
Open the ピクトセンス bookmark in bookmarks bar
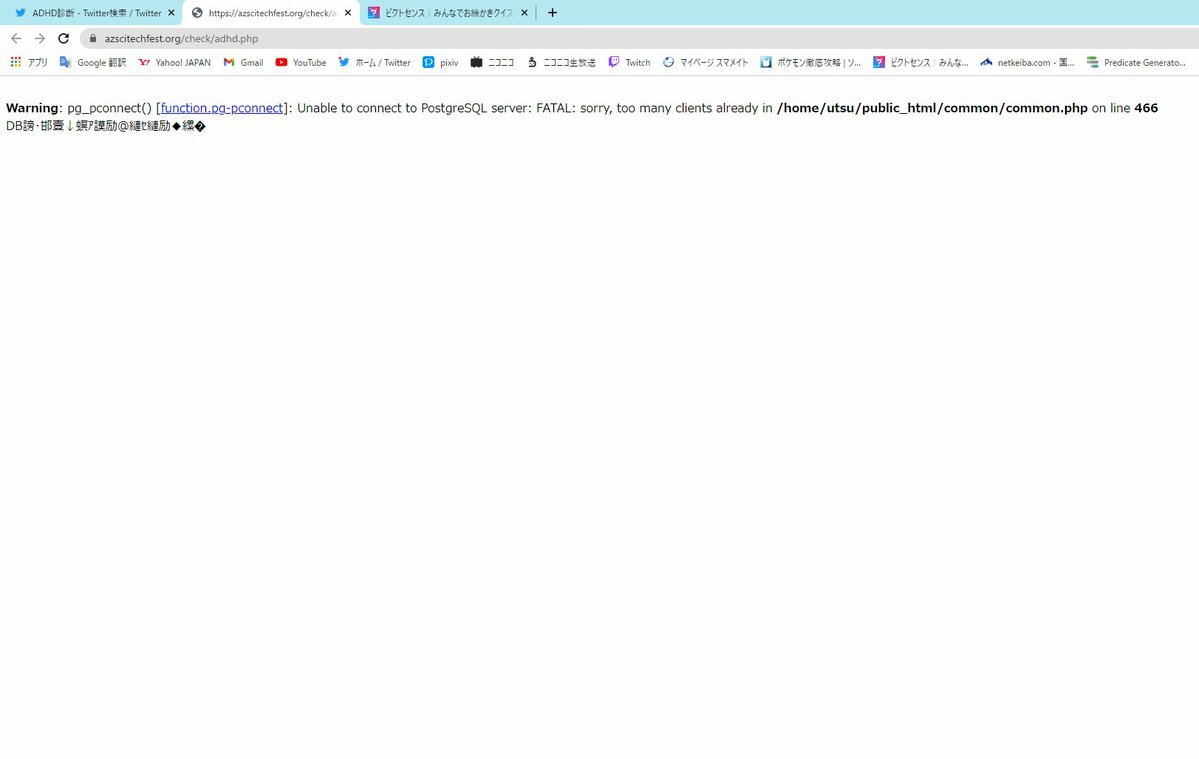921,63
